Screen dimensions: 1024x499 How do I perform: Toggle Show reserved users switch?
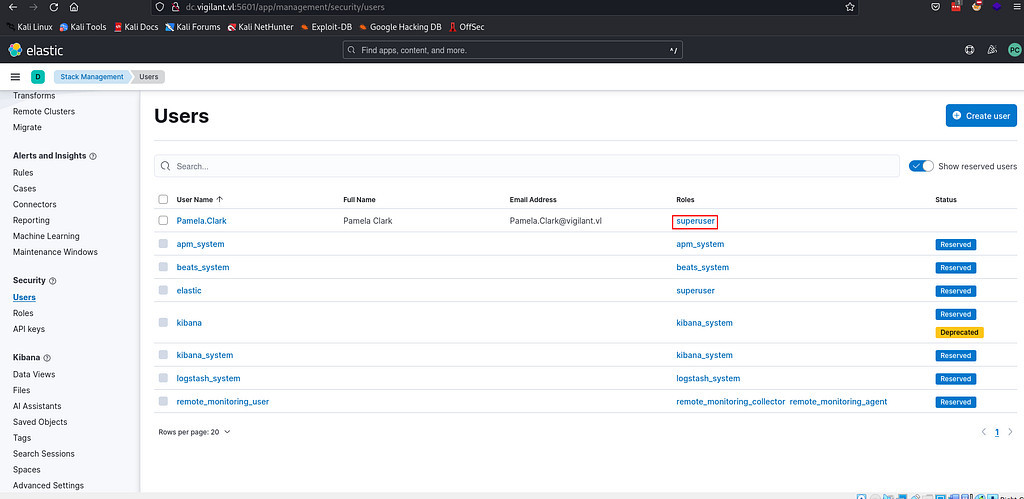pos(921,166)
